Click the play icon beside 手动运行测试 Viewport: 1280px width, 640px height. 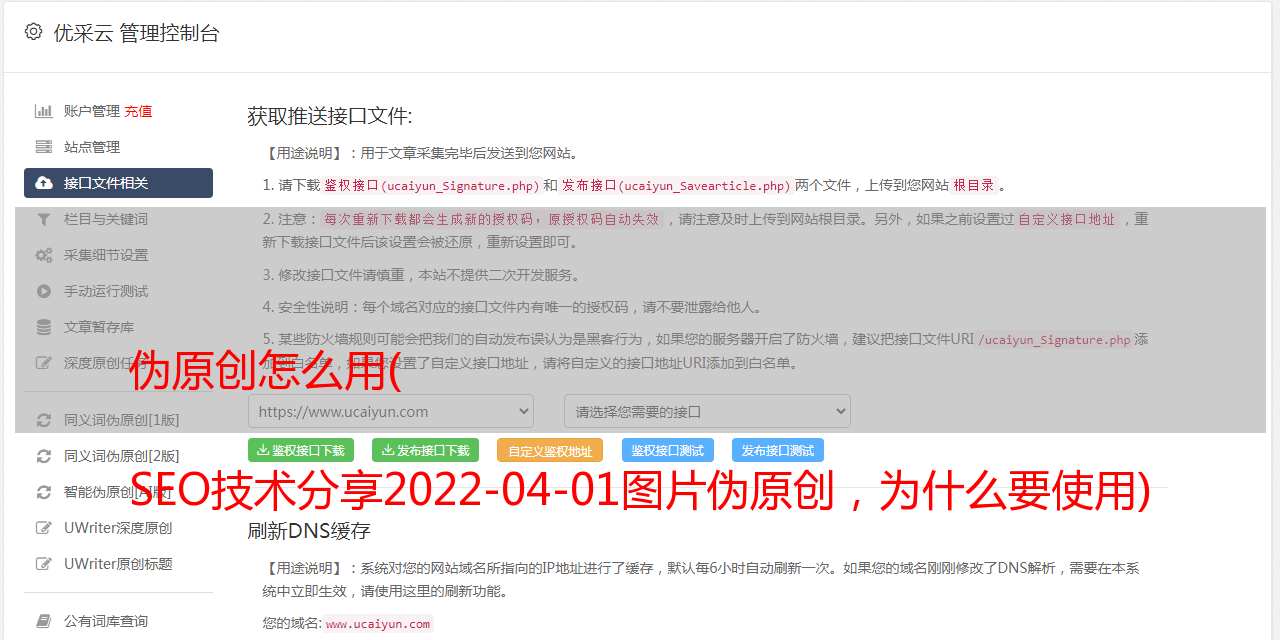coord(44,291)
